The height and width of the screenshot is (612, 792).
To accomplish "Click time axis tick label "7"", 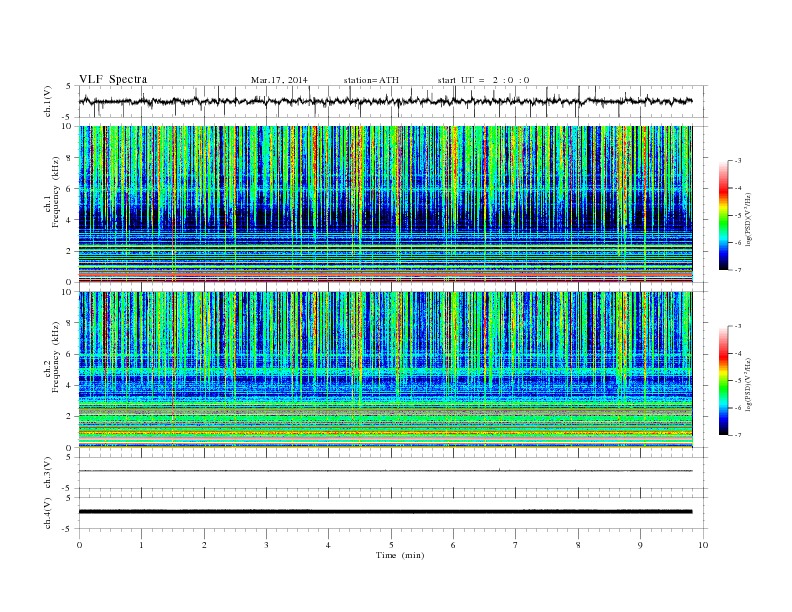I will click(516, 545).
